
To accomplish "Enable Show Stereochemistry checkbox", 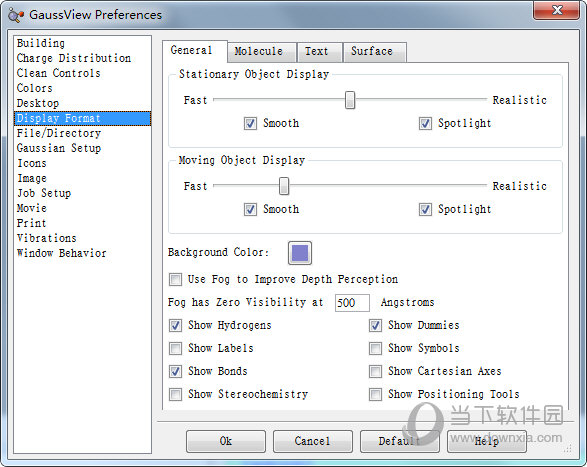I will 175,394.
